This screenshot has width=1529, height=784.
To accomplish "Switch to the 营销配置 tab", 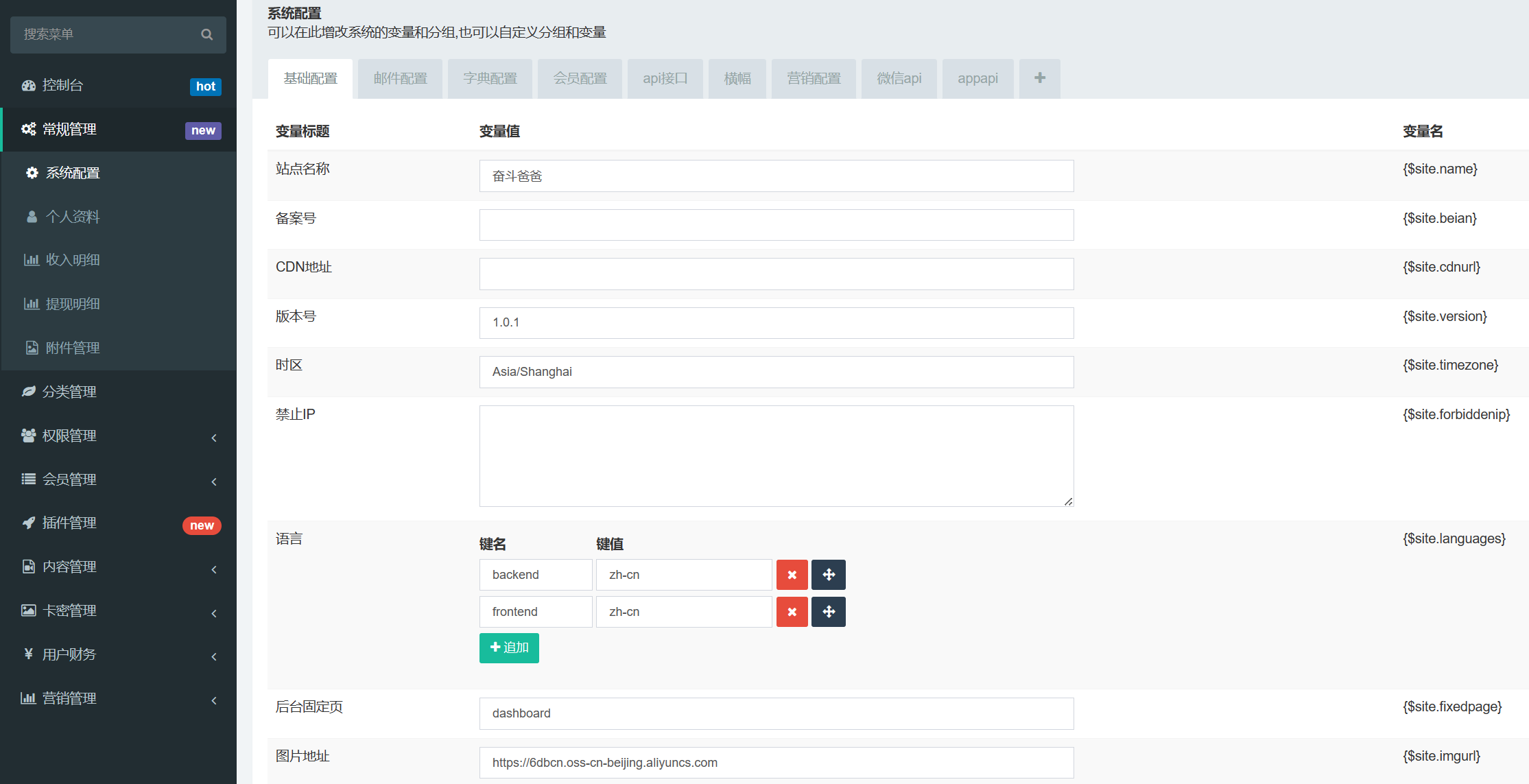I will 814,79.
